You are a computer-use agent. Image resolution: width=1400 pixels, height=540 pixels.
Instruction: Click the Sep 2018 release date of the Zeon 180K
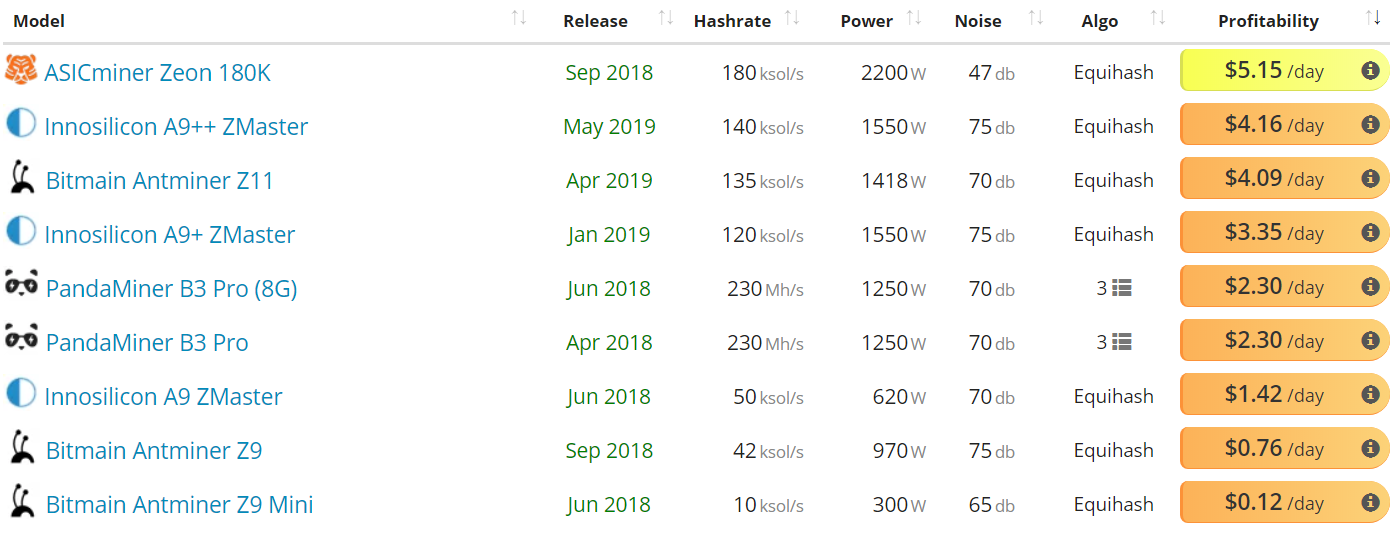tap(609, 72)
